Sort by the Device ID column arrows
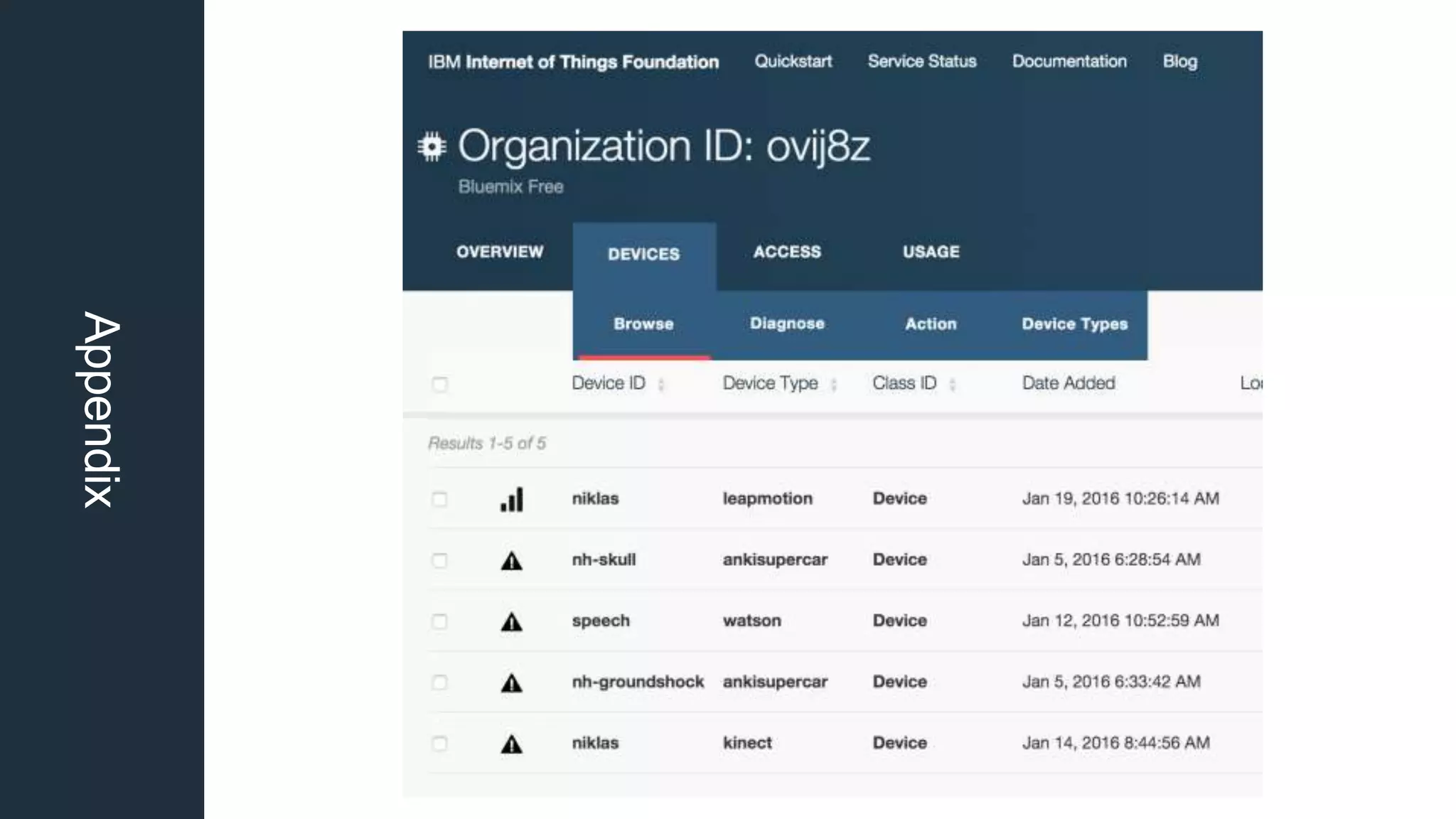1456x819 pixels. click(x=661, y=385)
